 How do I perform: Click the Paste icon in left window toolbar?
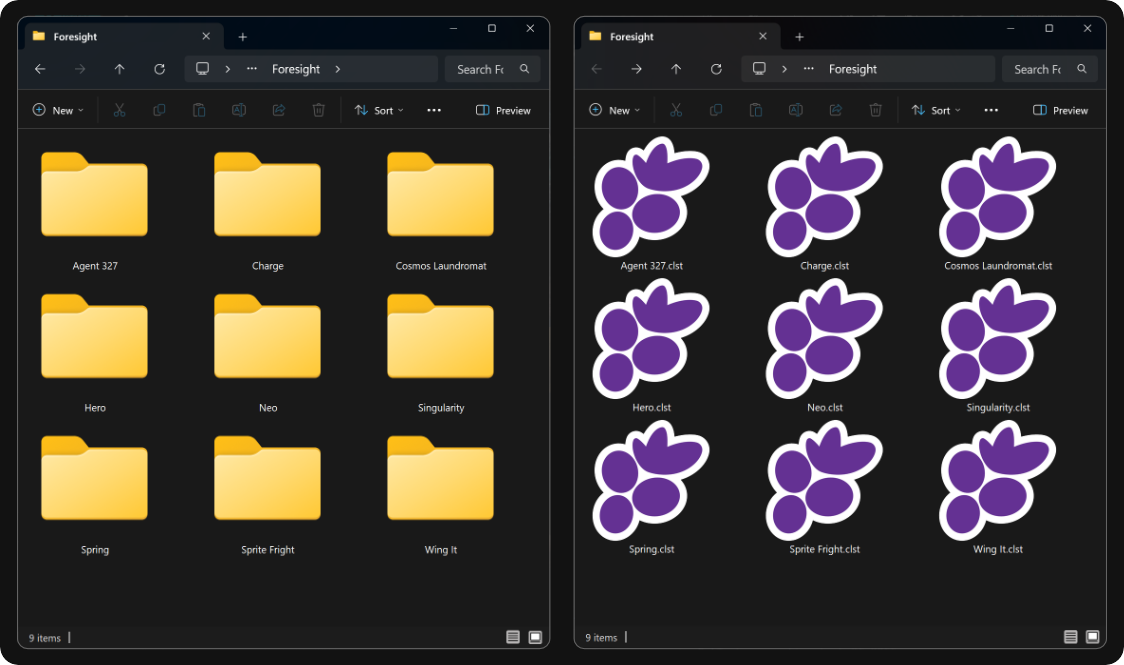pyautogui.click(x=199, y=110)
